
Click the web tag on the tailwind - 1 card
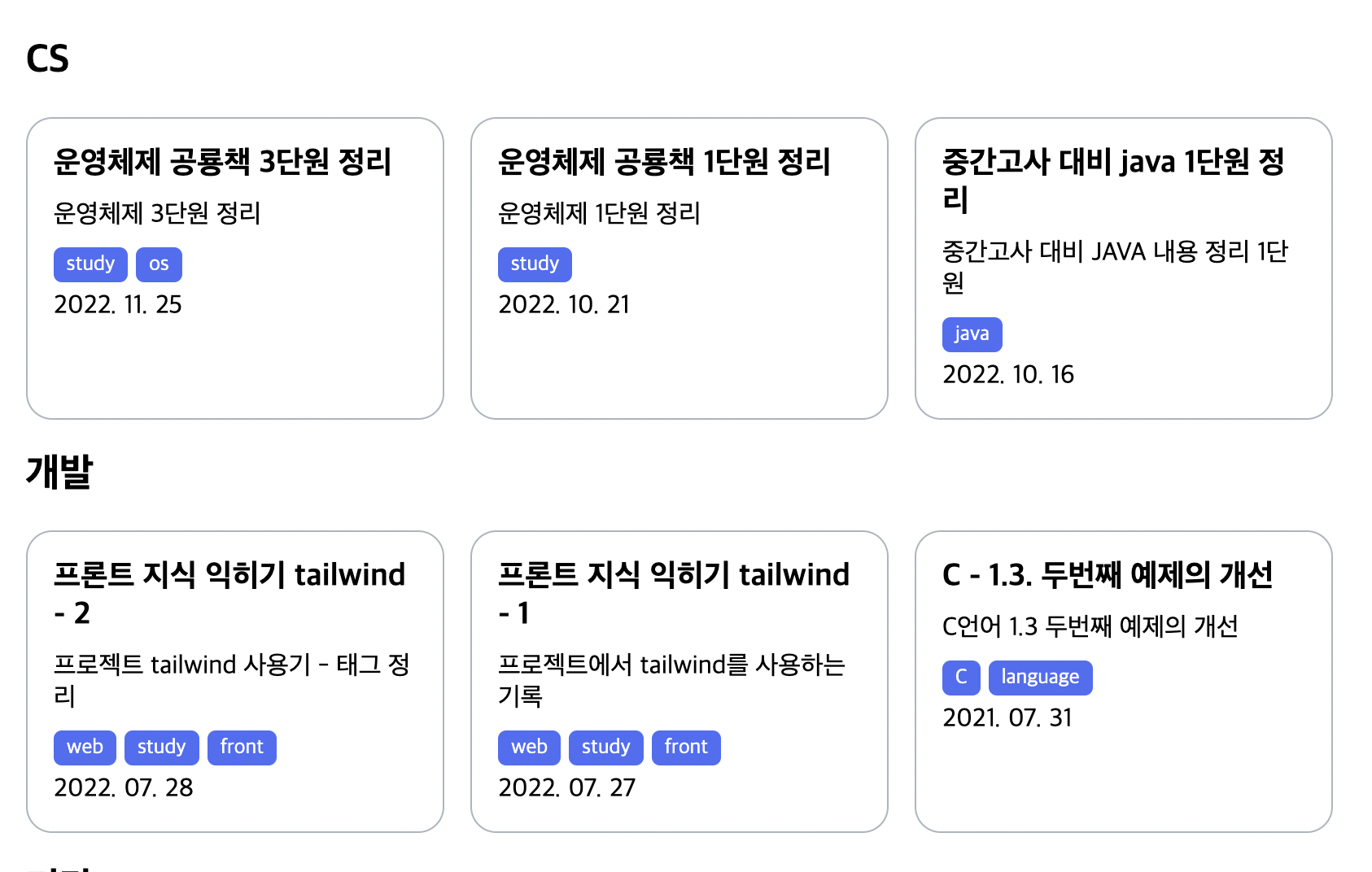click(x=529, y=748)
